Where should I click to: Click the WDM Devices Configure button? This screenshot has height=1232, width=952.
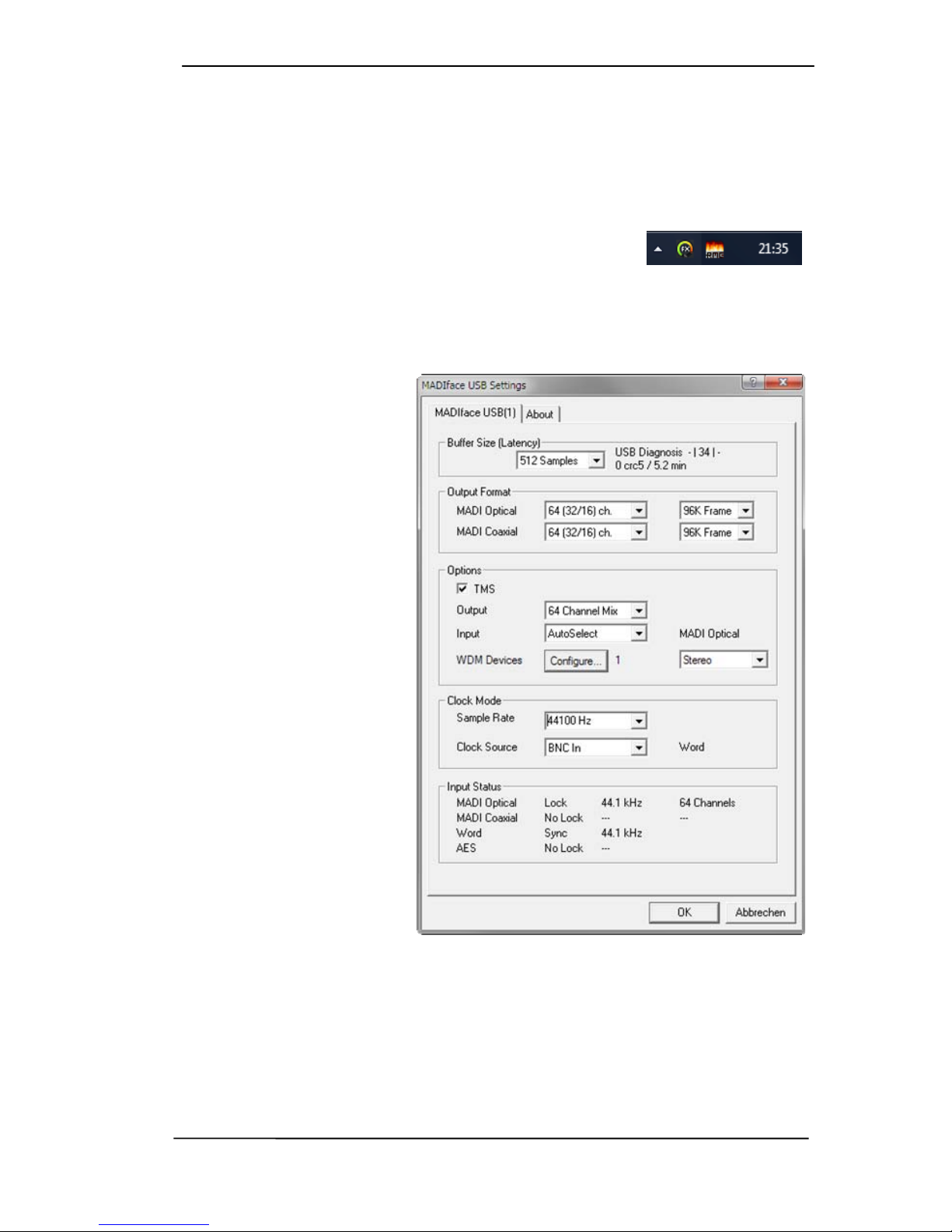pyautogui.click(x=576, y=661)
